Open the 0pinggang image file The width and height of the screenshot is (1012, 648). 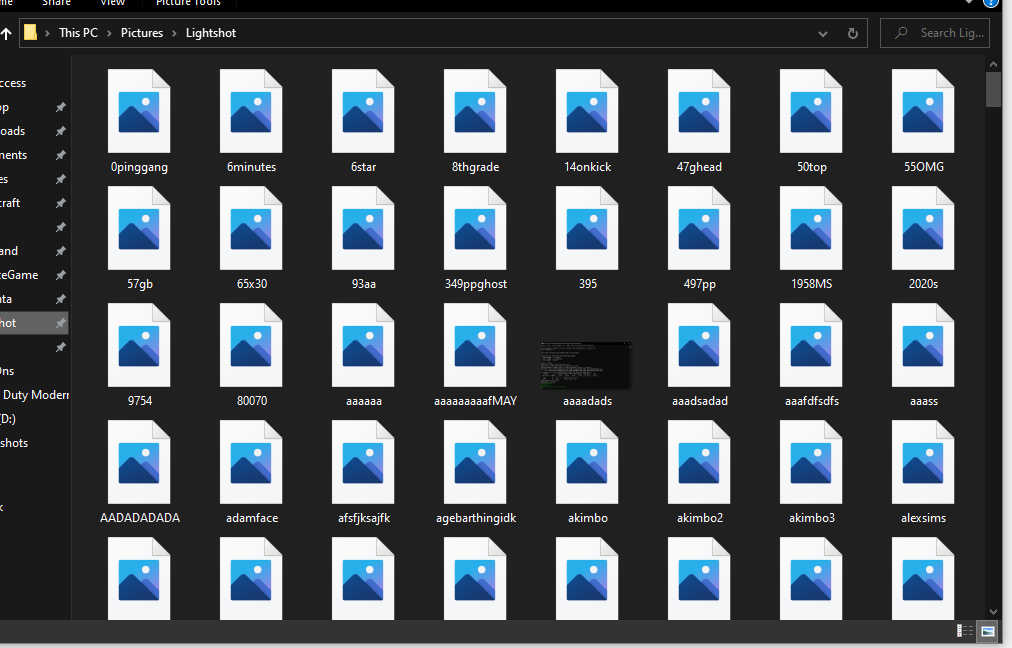click(x=139, y=111)
